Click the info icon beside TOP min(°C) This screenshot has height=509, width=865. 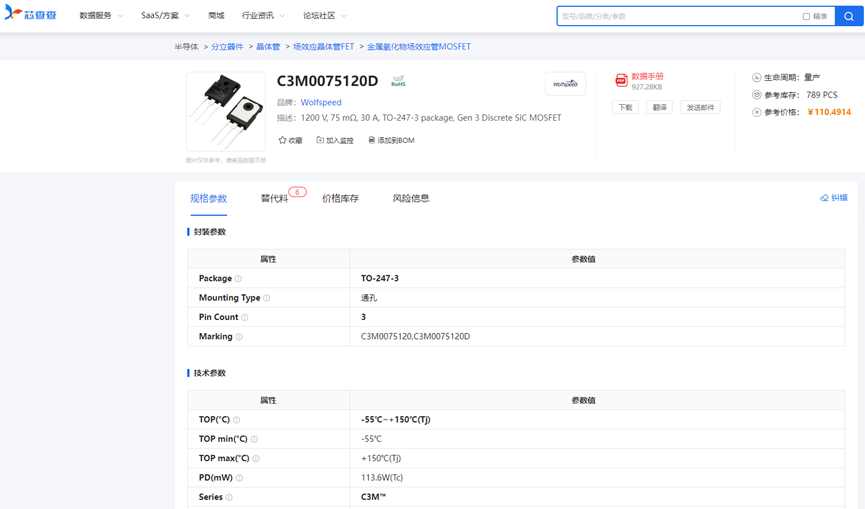pos(254,440)
